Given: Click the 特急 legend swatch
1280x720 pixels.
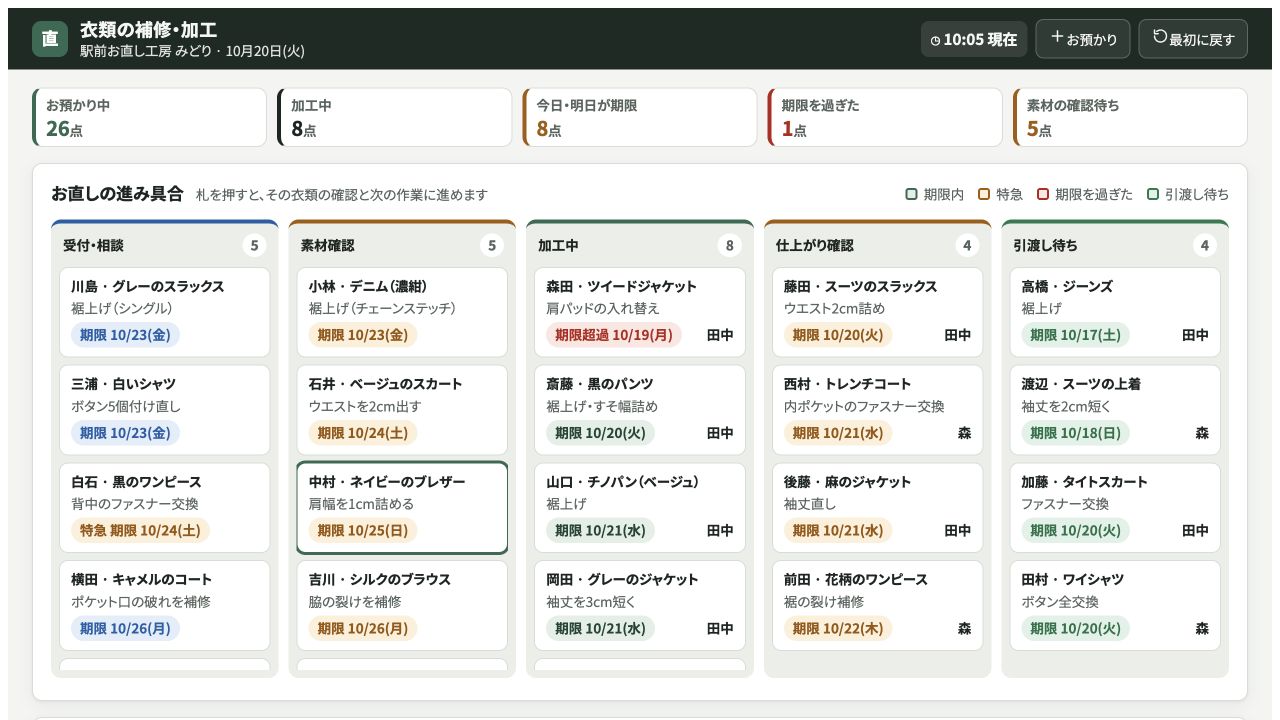Looking at the screenshot, I should click(984, 194).
